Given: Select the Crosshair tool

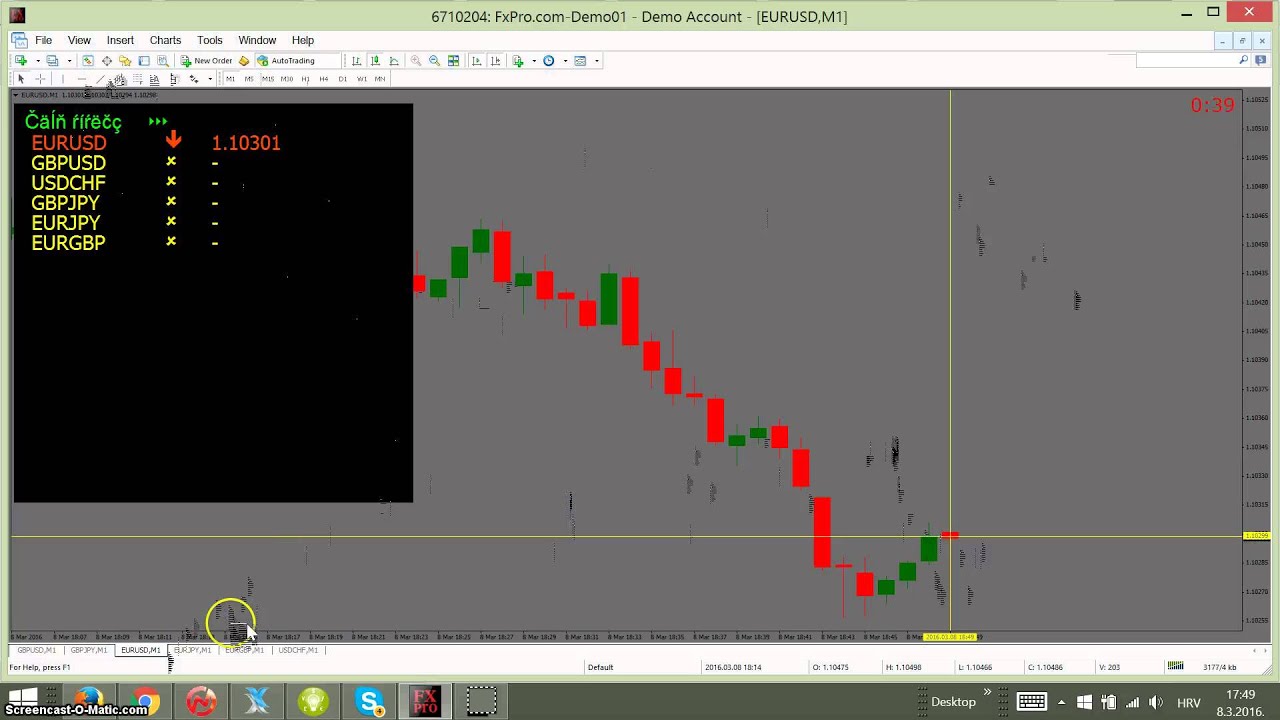Looking at the screenshot, I should (x=40, y=79).
